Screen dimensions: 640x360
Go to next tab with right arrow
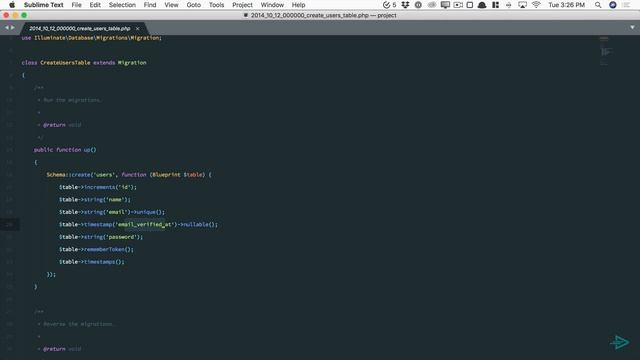tap(13, 27)
